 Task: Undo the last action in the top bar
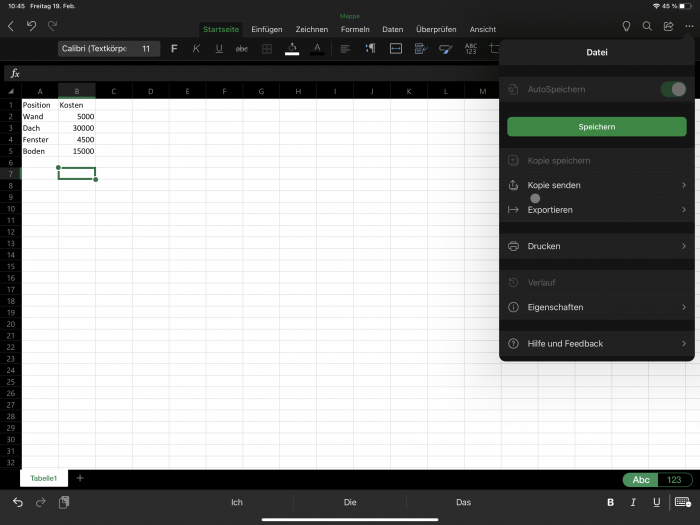click(x=32, y=26)
